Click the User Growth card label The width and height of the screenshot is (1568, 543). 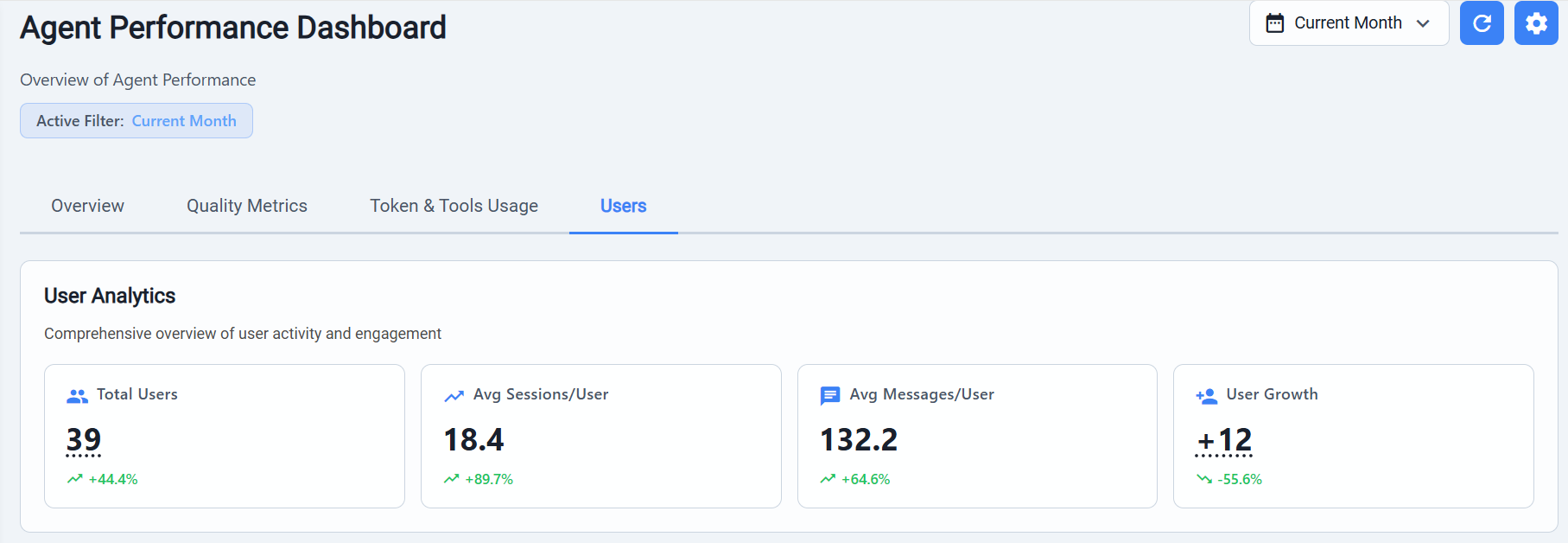1273,394
